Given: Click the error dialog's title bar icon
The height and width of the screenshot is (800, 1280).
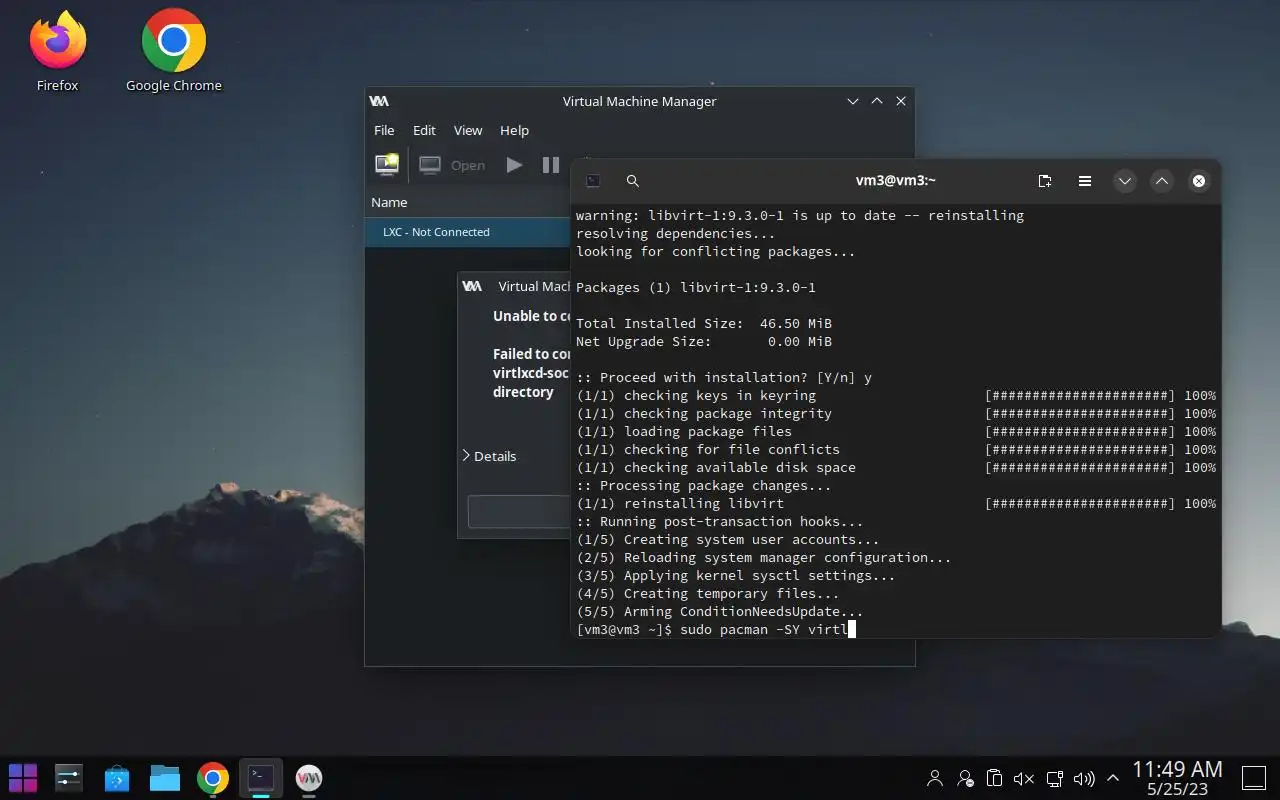Looking at the screenshot, I should [x=472, y=286].
